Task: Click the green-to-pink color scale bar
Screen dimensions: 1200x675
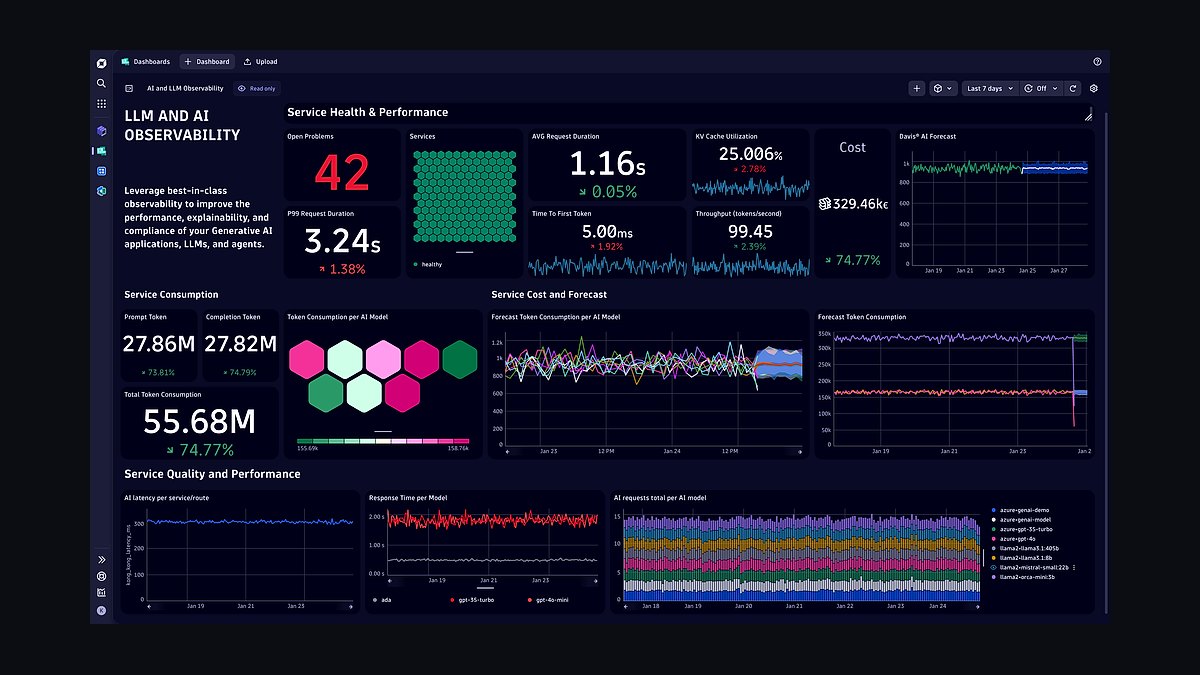Action: 383,441
